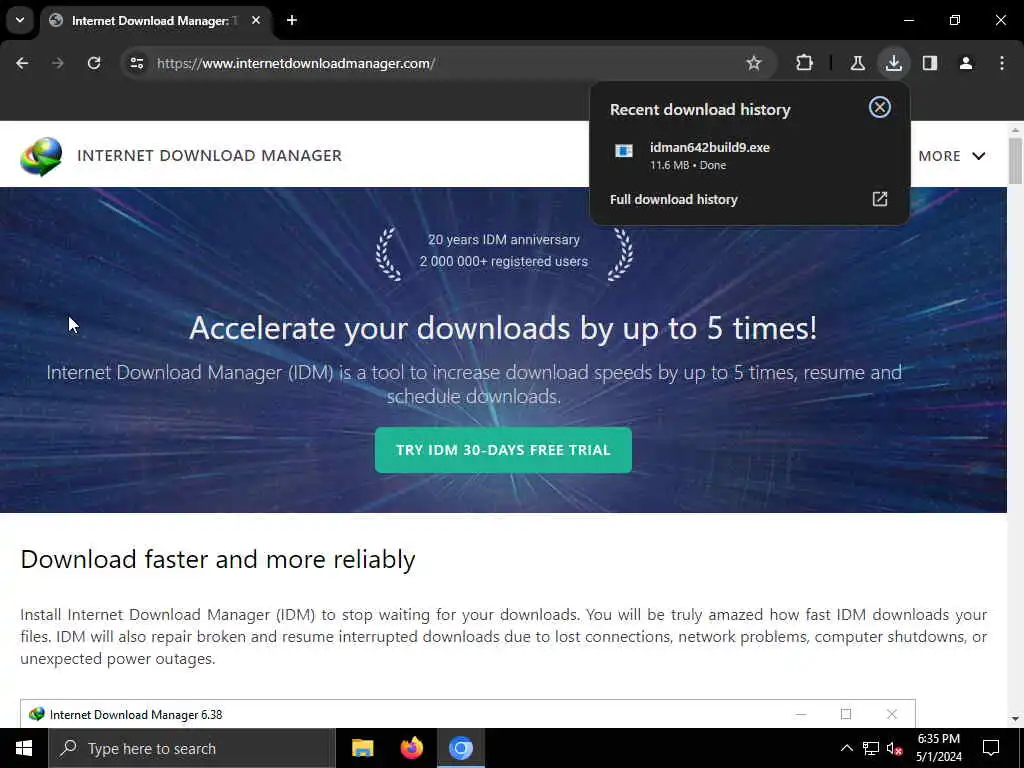The width and height of the screenshot is (1024, 768).
Task: Click the muted volume tray icon
Action: [894, 748]
